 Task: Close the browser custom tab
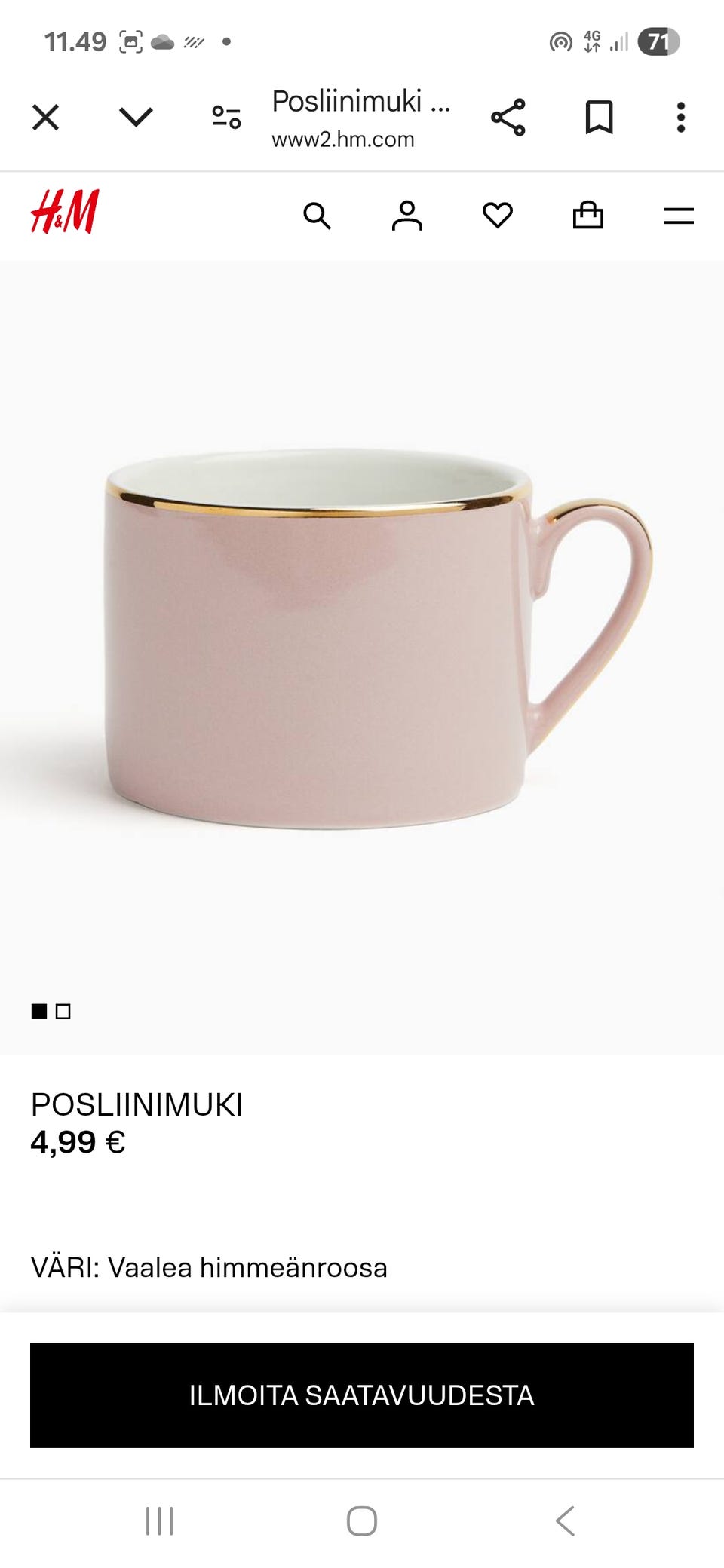[45, 118]
